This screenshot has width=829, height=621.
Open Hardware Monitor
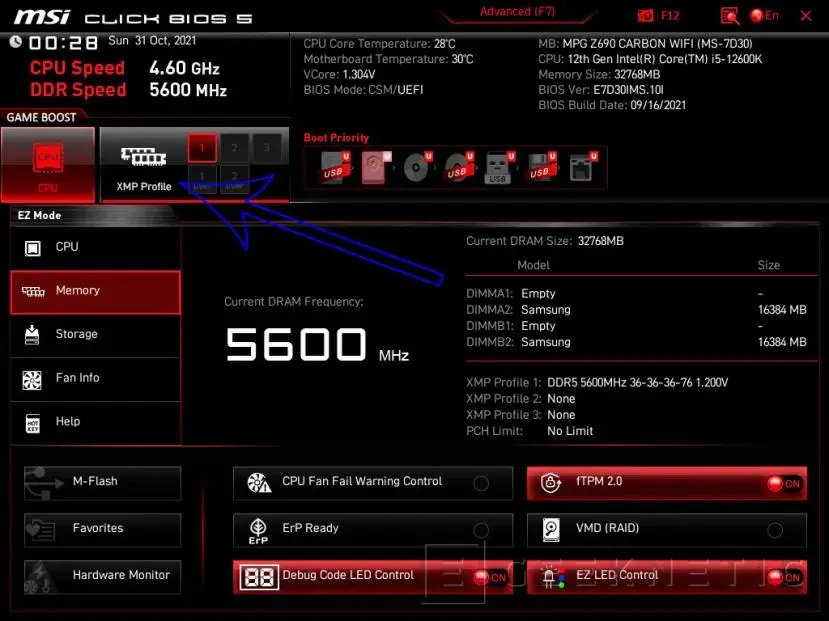[x=103, y=576]
